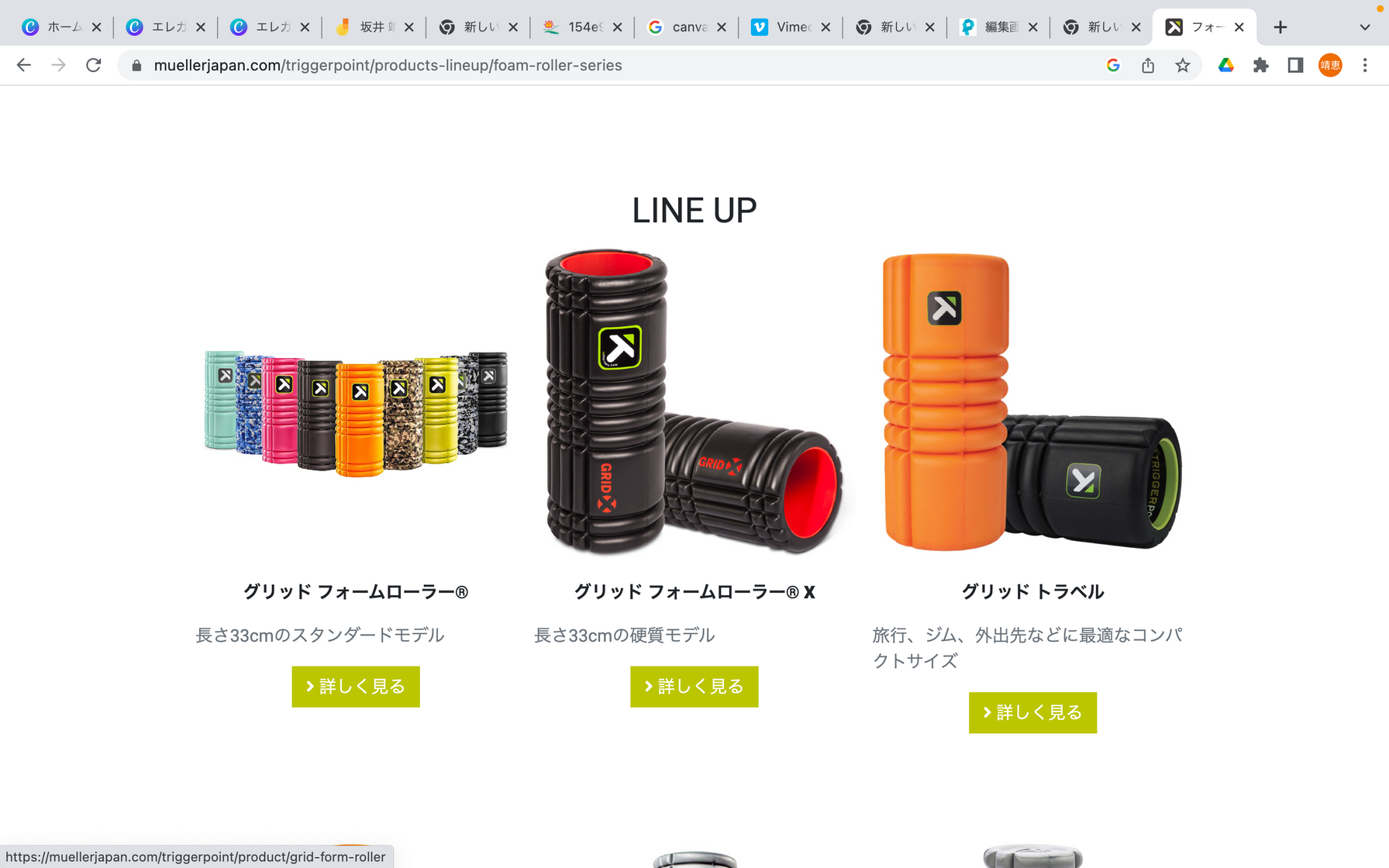This screenshot has width=1389, height=868.
Task: Click the Google translate icon in address bar
Action: pos(1113,65)
